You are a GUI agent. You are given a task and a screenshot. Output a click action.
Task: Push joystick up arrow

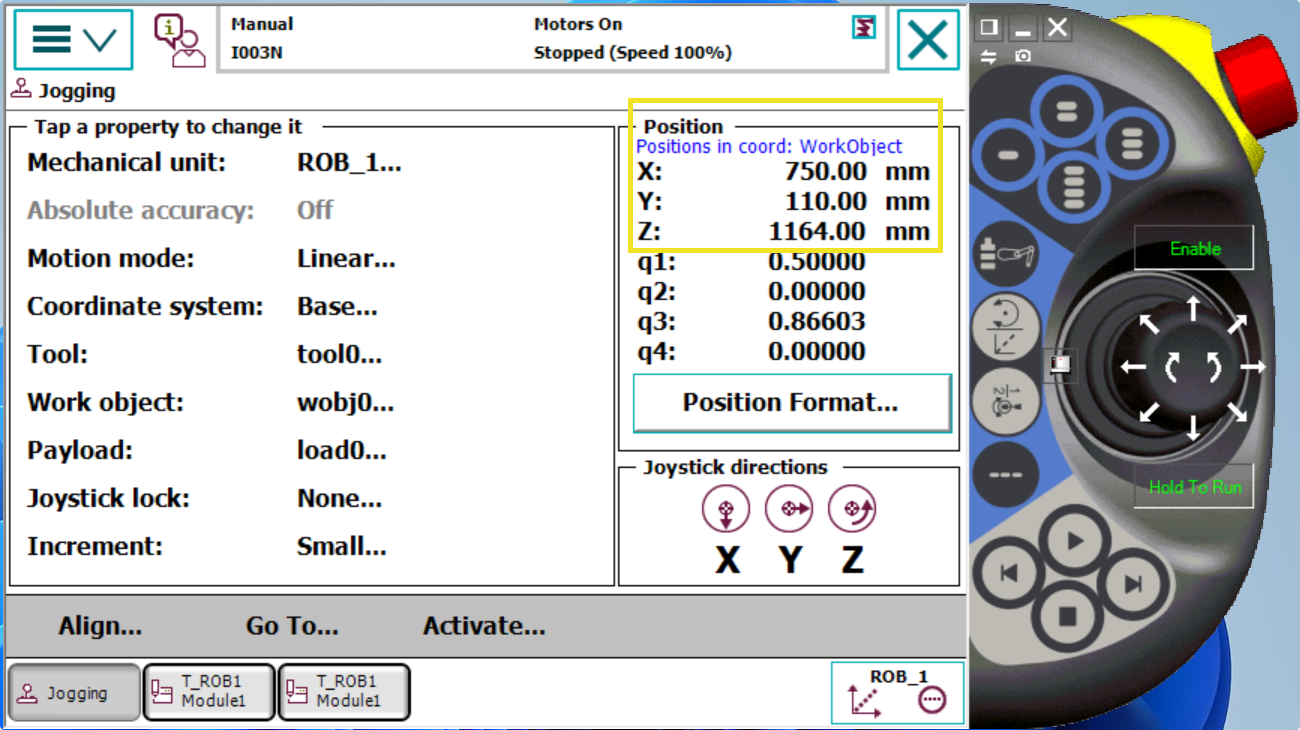[x=1193, y=309]
